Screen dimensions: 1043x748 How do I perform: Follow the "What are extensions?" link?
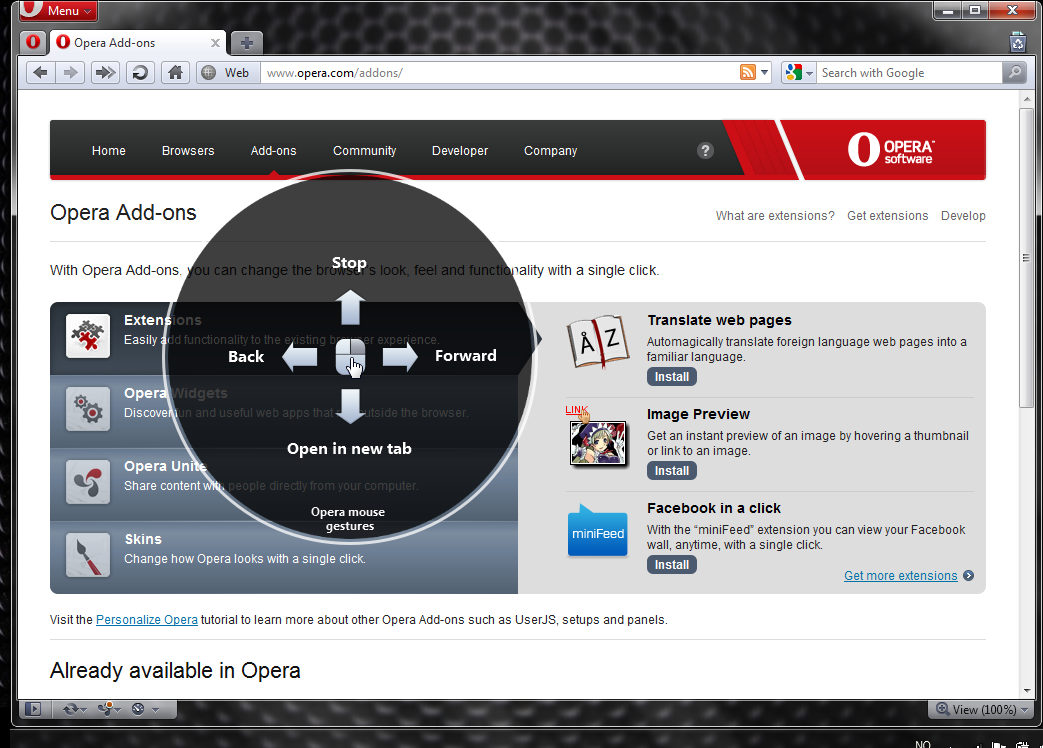[775, 215]
